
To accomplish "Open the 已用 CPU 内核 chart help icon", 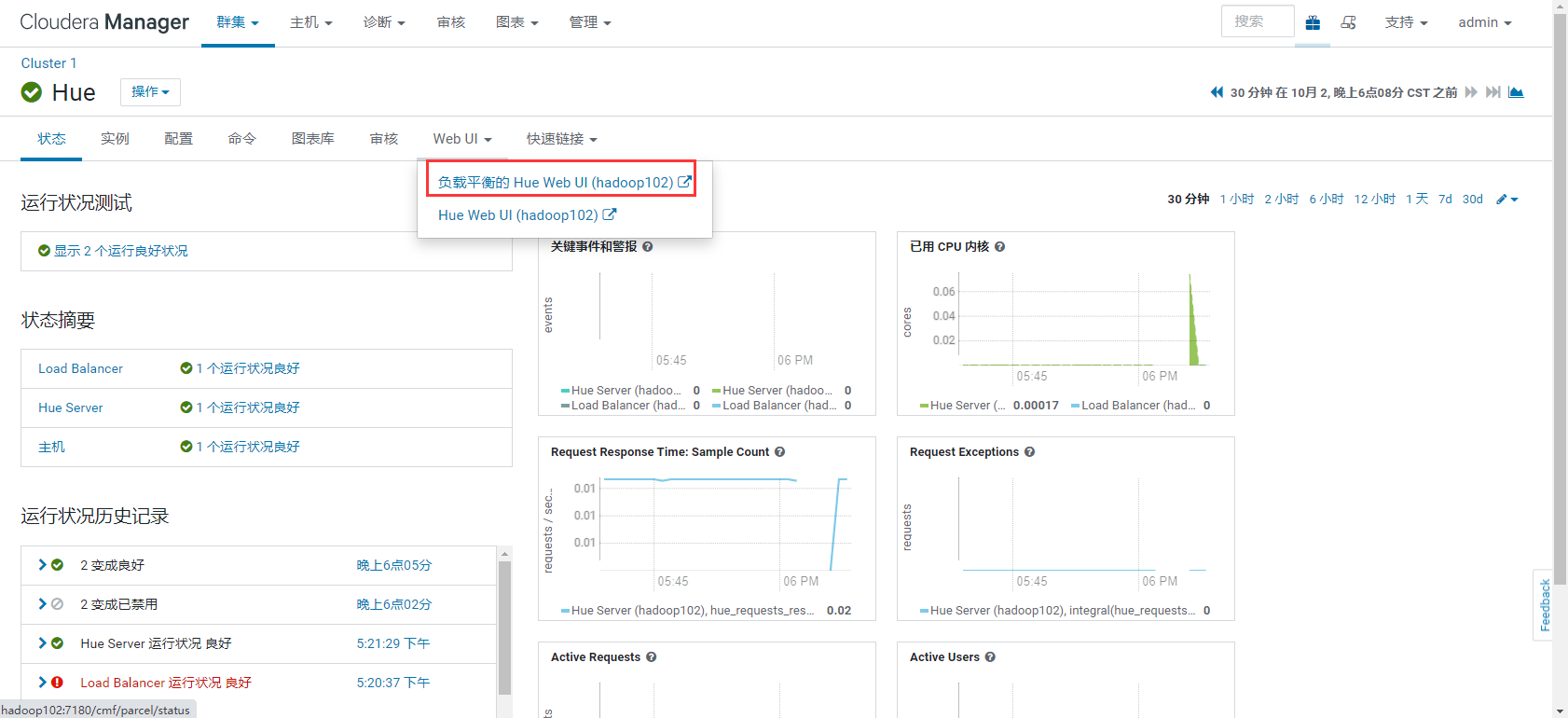I will [999, 247].
